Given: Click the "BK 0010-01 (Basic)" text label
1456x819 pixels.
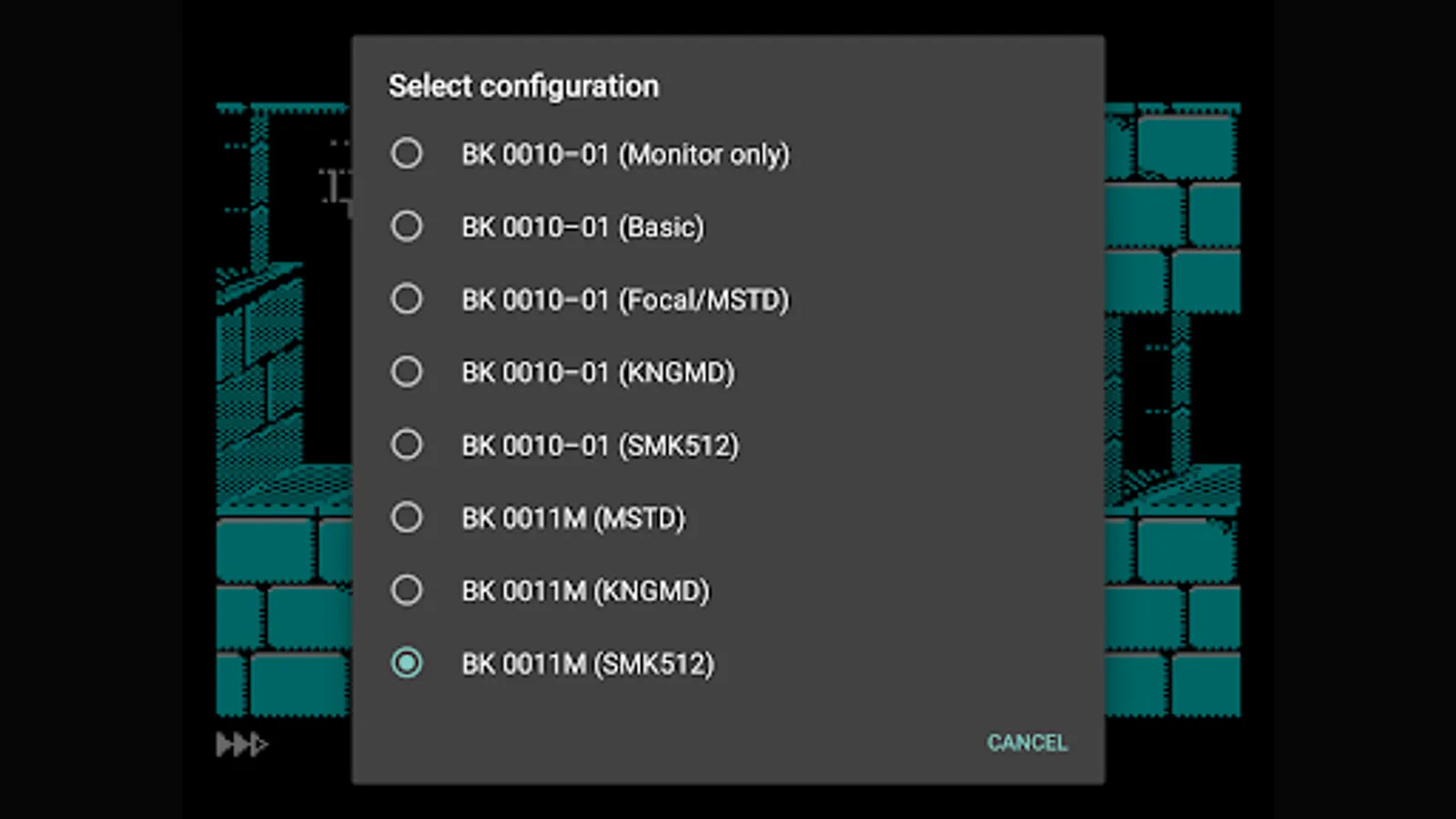Looking at the screenshot, I should click(582, 227).
